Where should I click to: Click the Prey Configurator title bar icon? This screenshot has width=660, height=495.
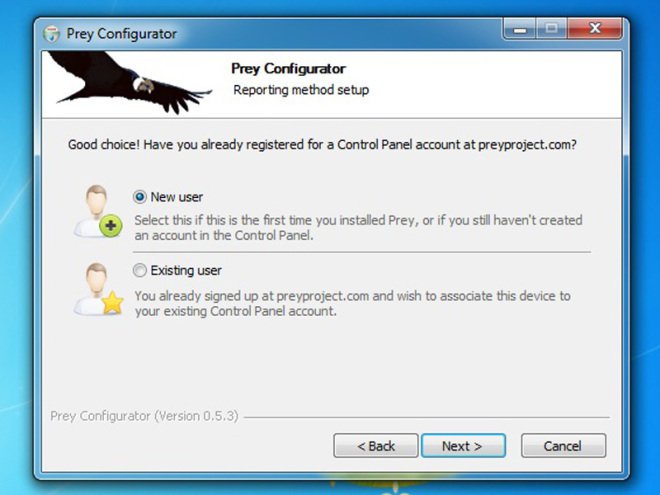pyautogui.click(x=52, y=34)
